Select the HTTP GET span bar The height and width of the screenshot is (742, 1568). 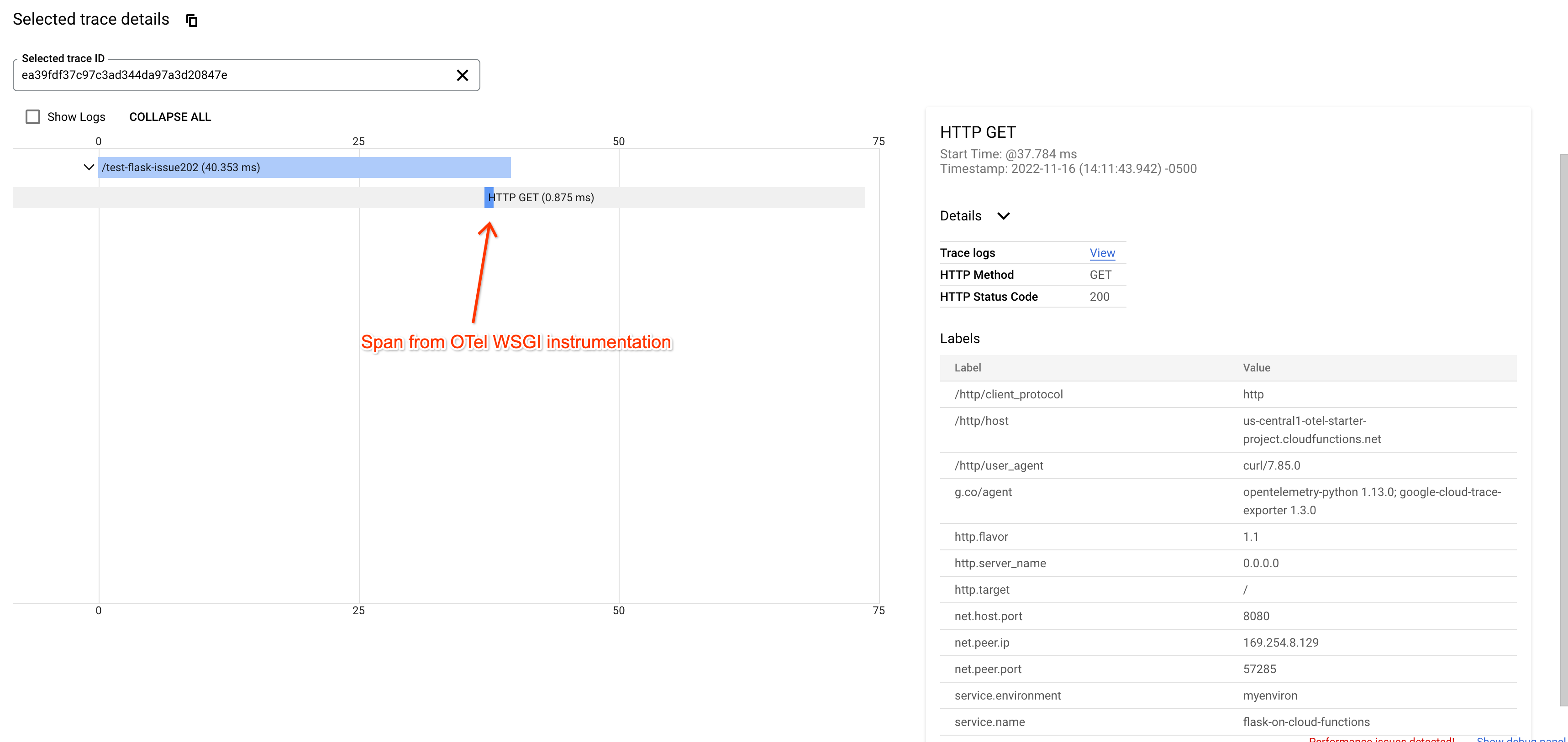point(489,198)
